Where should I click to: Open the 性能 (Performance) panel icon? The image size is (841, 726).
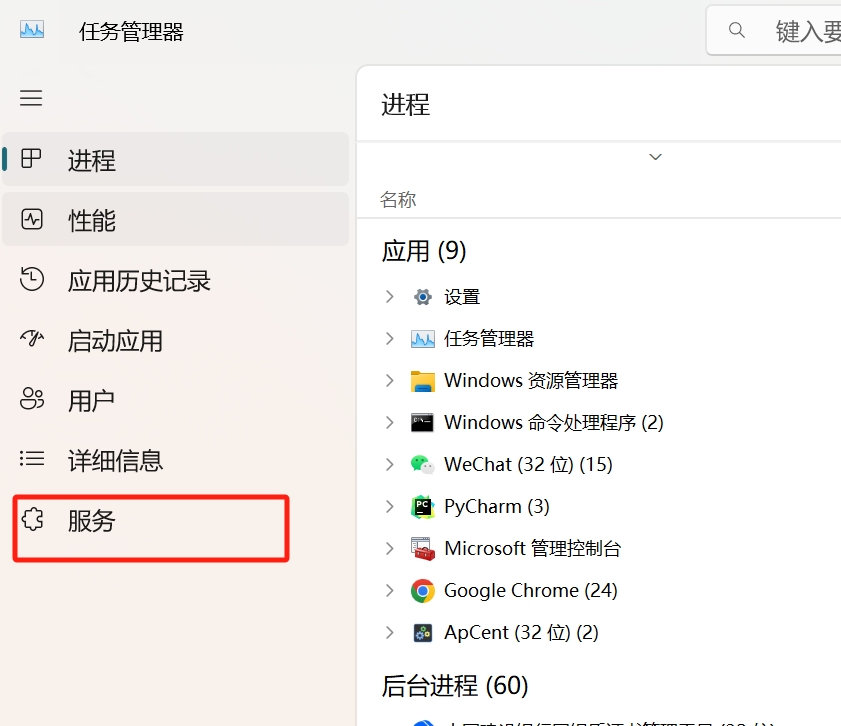click(33, 220)
